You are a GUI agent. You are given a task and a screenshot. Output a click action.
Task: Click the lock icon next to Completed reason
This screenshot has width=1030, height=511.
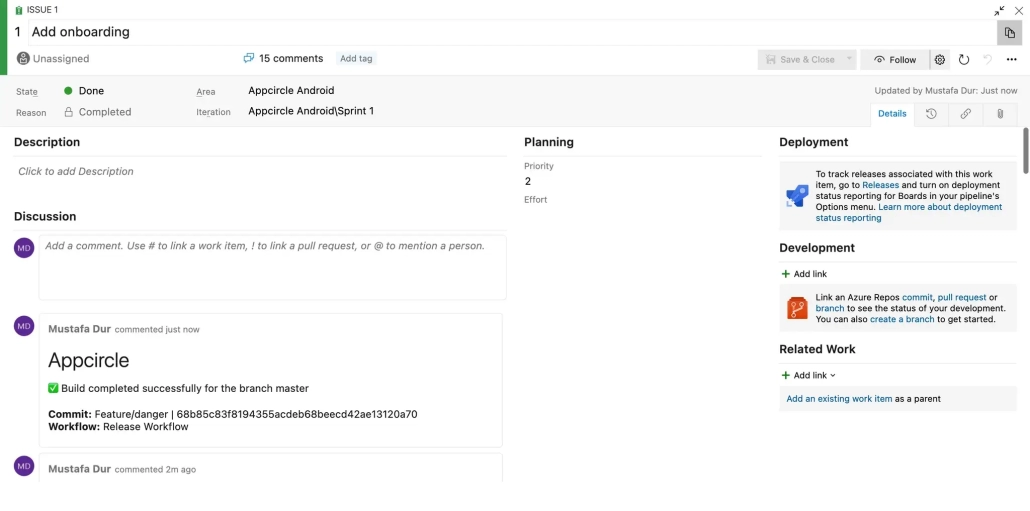pos(68,112)
